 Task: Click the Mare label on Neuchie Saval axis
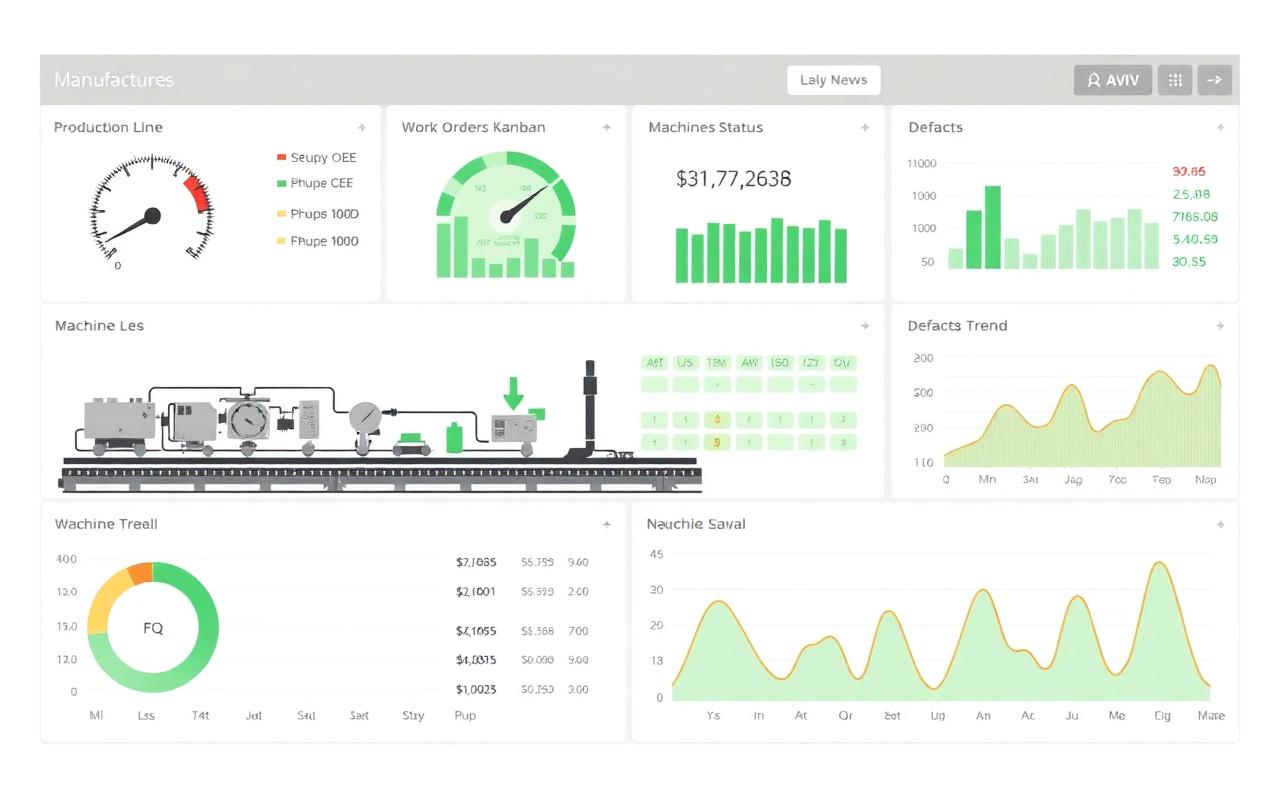tap(1210, 716)
